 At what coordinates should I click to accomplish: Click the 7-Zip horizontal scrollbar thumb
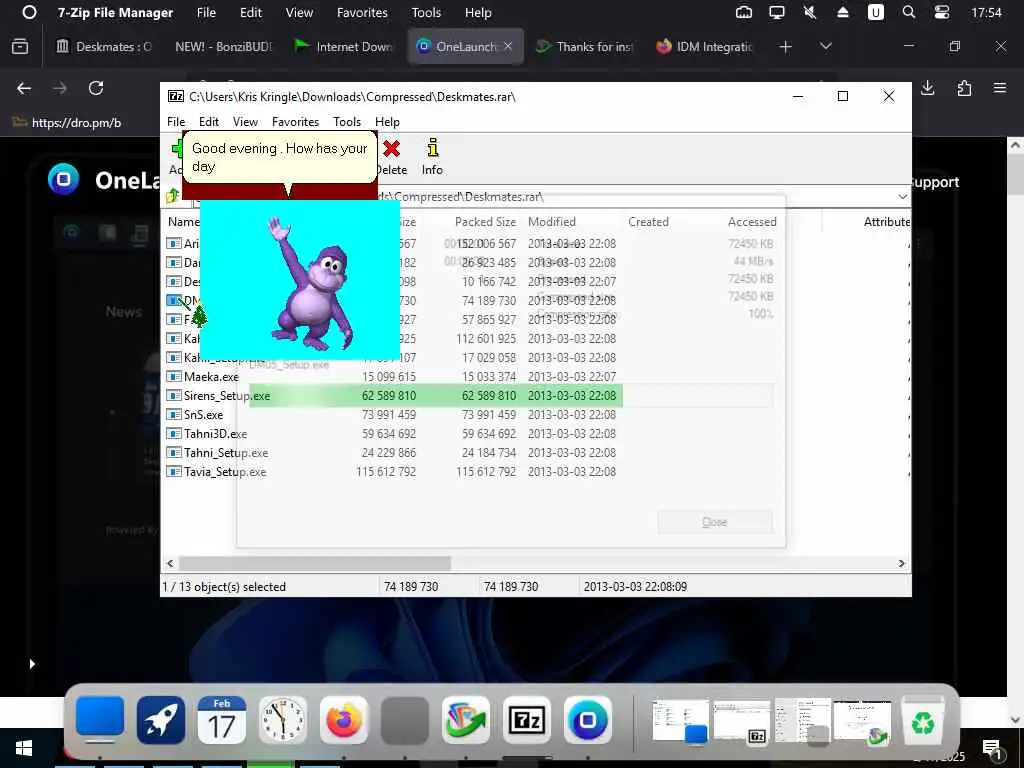(x=315, y=563)
